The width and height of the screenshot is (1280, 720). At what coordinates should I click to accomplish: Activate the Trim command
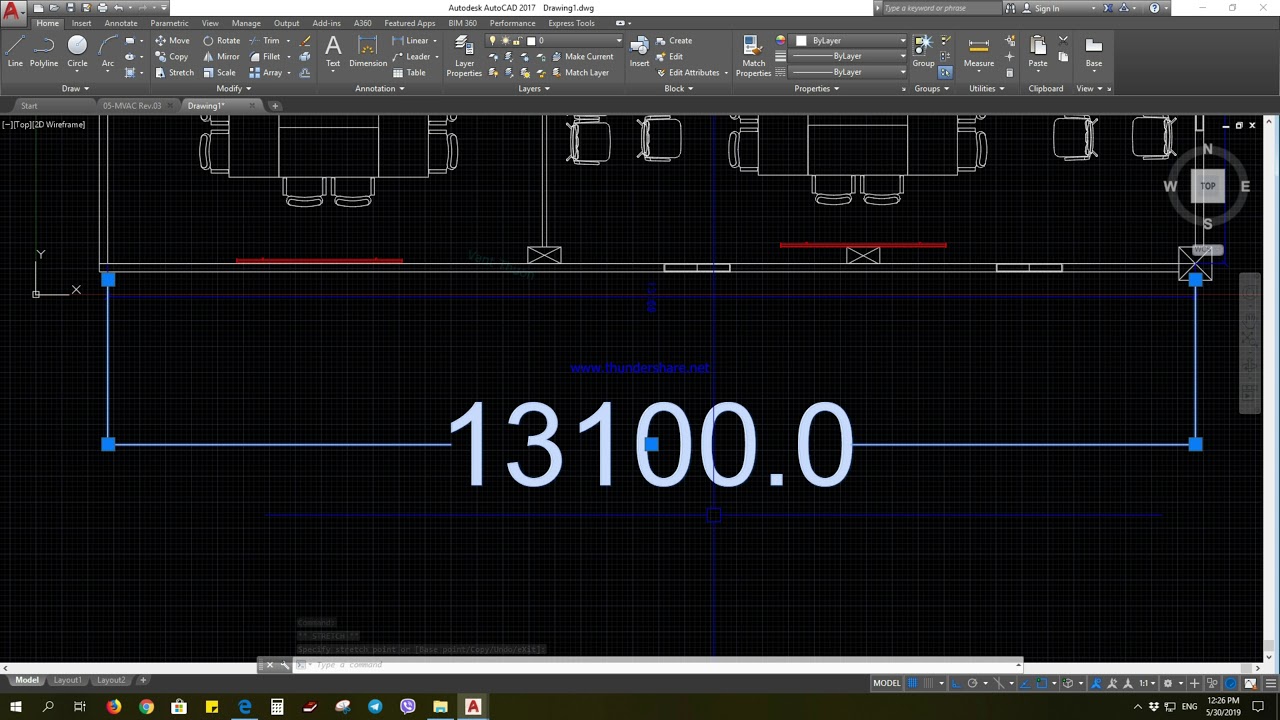tap(265, 41)
